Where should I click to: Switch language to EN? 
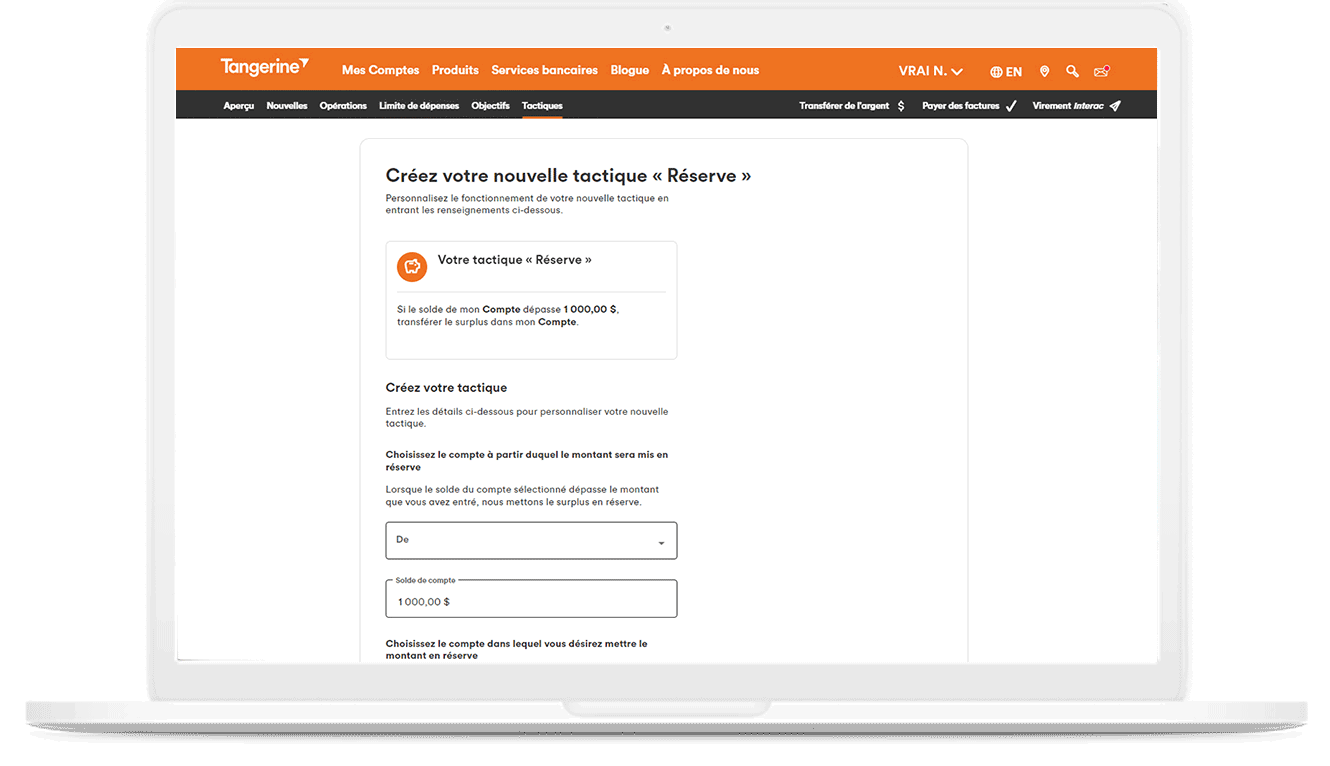(x=1014, y=72)
